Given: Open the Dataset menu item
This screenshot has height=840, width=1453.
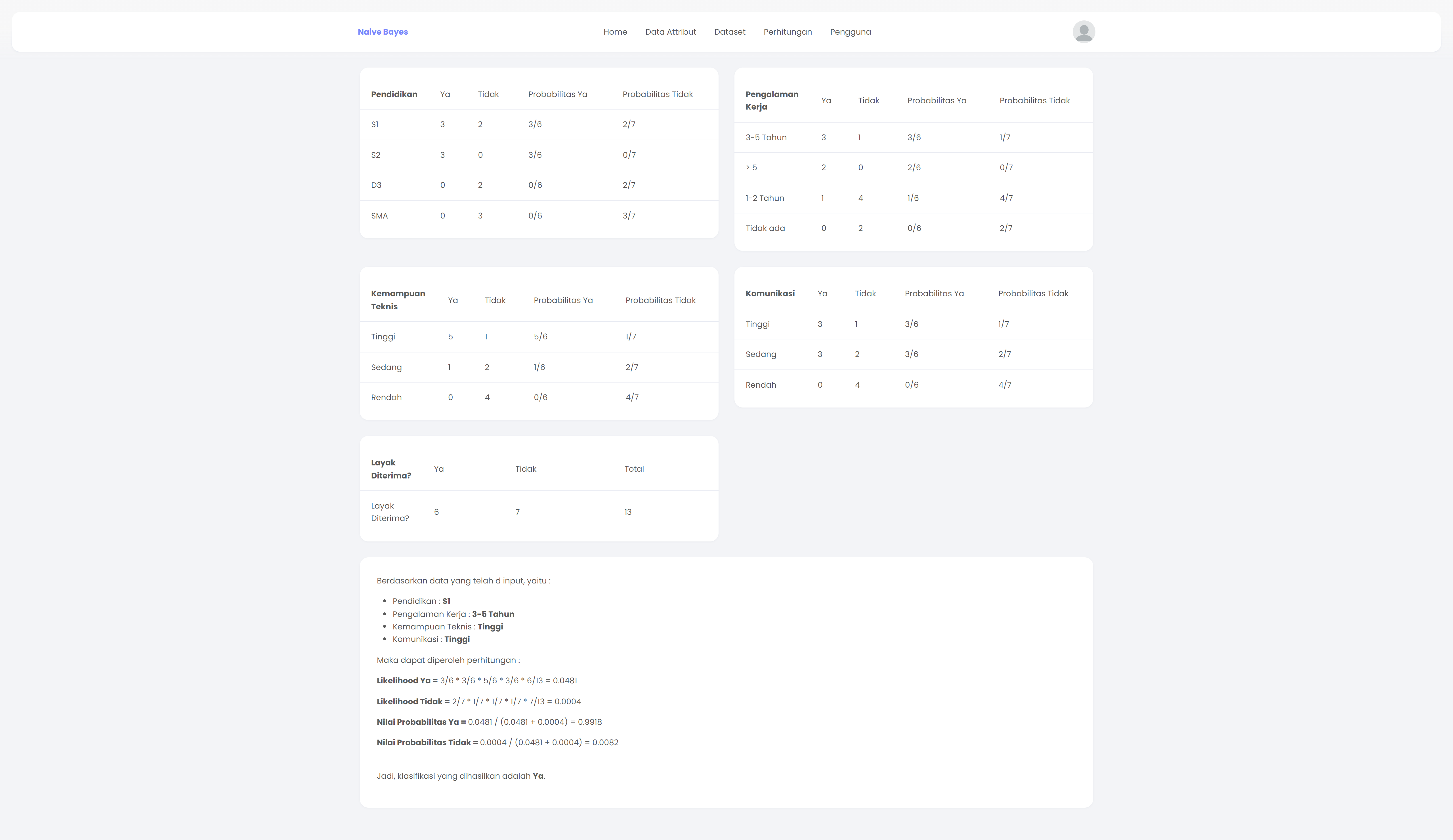Looking at the screenshot, I should click(x=729, y=32).
